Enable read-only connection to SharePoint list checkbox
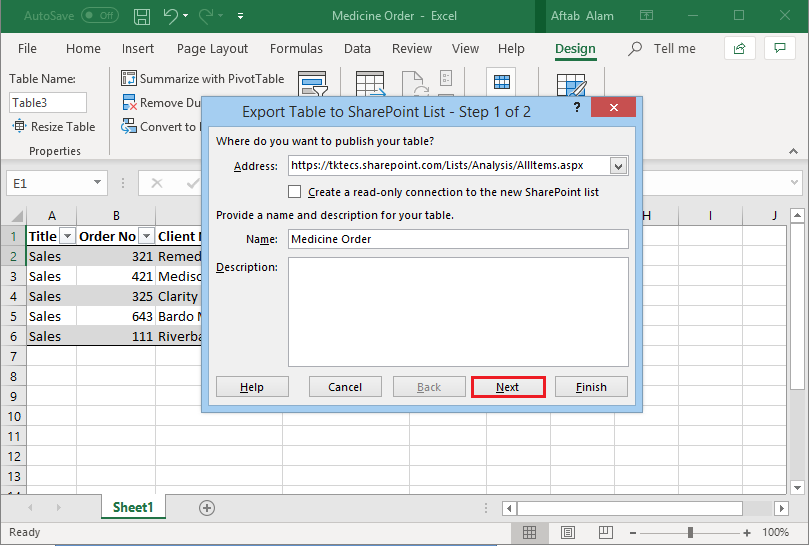Screen dimensions: 809x546 tap(295, 192)
